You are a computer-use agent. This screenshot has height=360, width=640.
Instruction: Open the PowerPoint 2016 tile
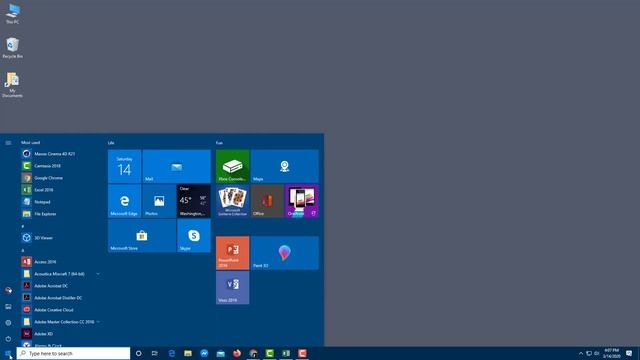tap(233, 253)
